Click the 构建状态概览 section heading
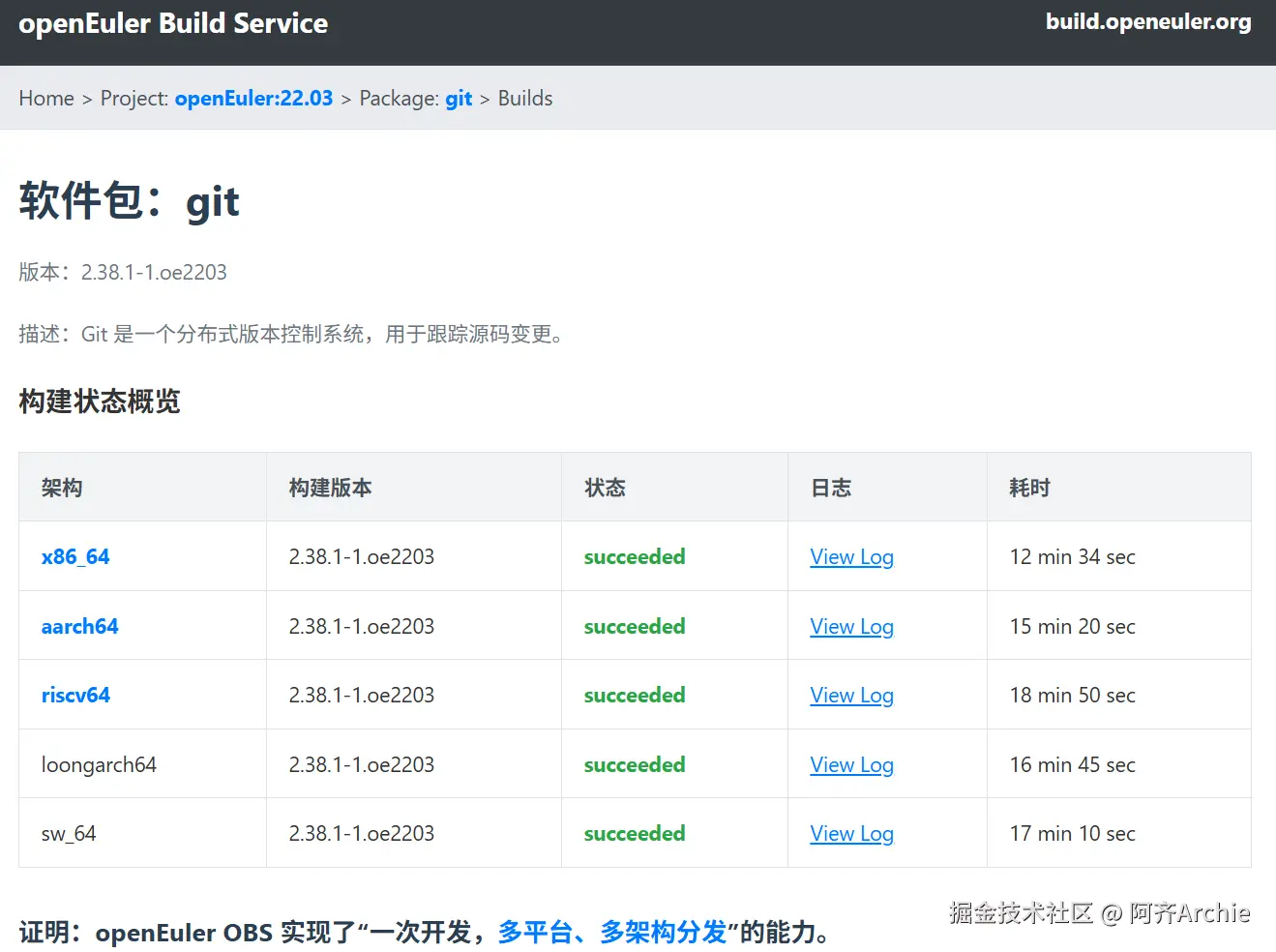 coord(100,402)
